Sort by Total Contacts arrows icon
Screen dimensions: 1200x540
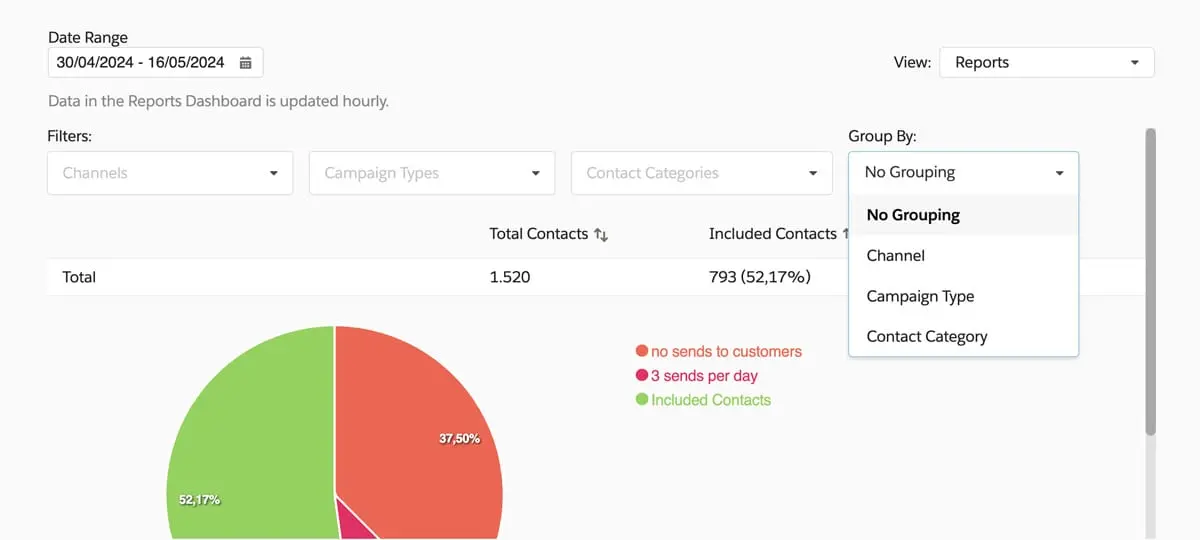601,234
